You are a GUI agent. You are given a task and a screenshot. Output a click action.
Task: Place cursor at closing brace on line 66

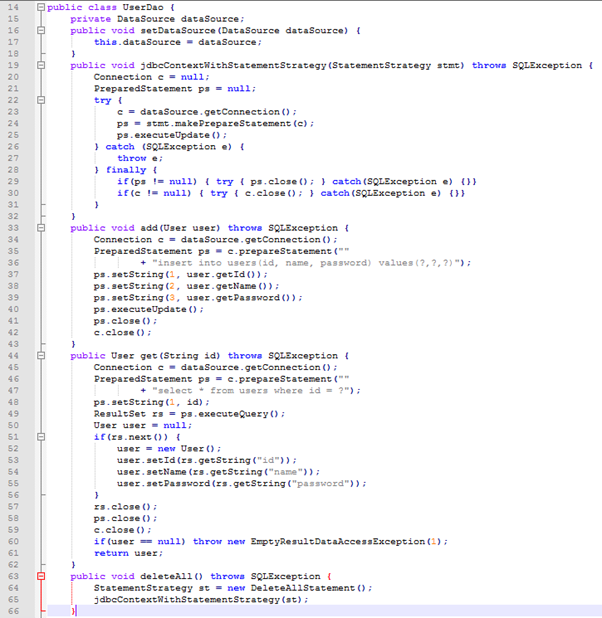click(x=73, y=611)
